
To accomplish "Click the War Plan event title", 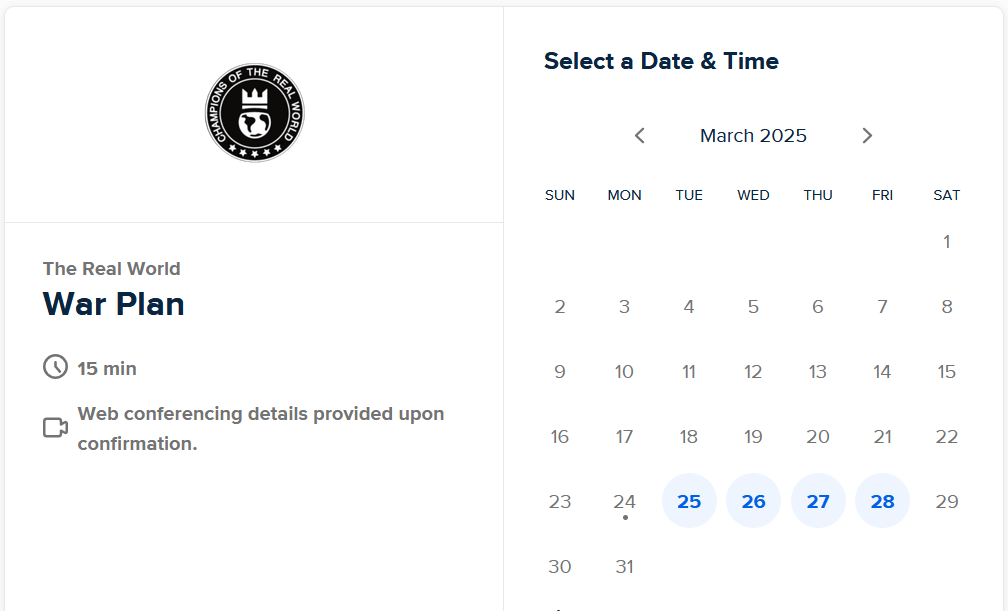I will pyautogui.click(x=113, y=304).
